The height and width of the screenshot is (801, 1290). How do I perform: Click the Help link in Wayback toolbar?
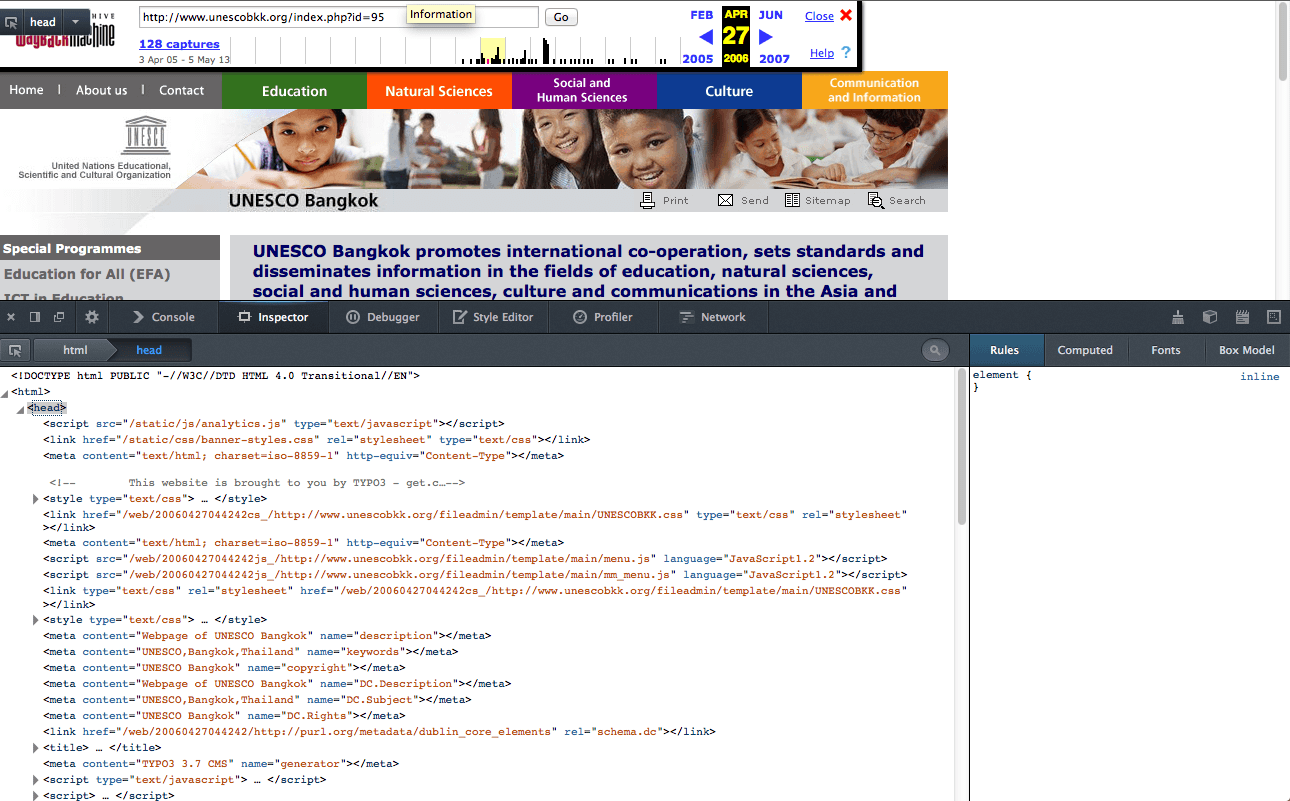(822, 53)
